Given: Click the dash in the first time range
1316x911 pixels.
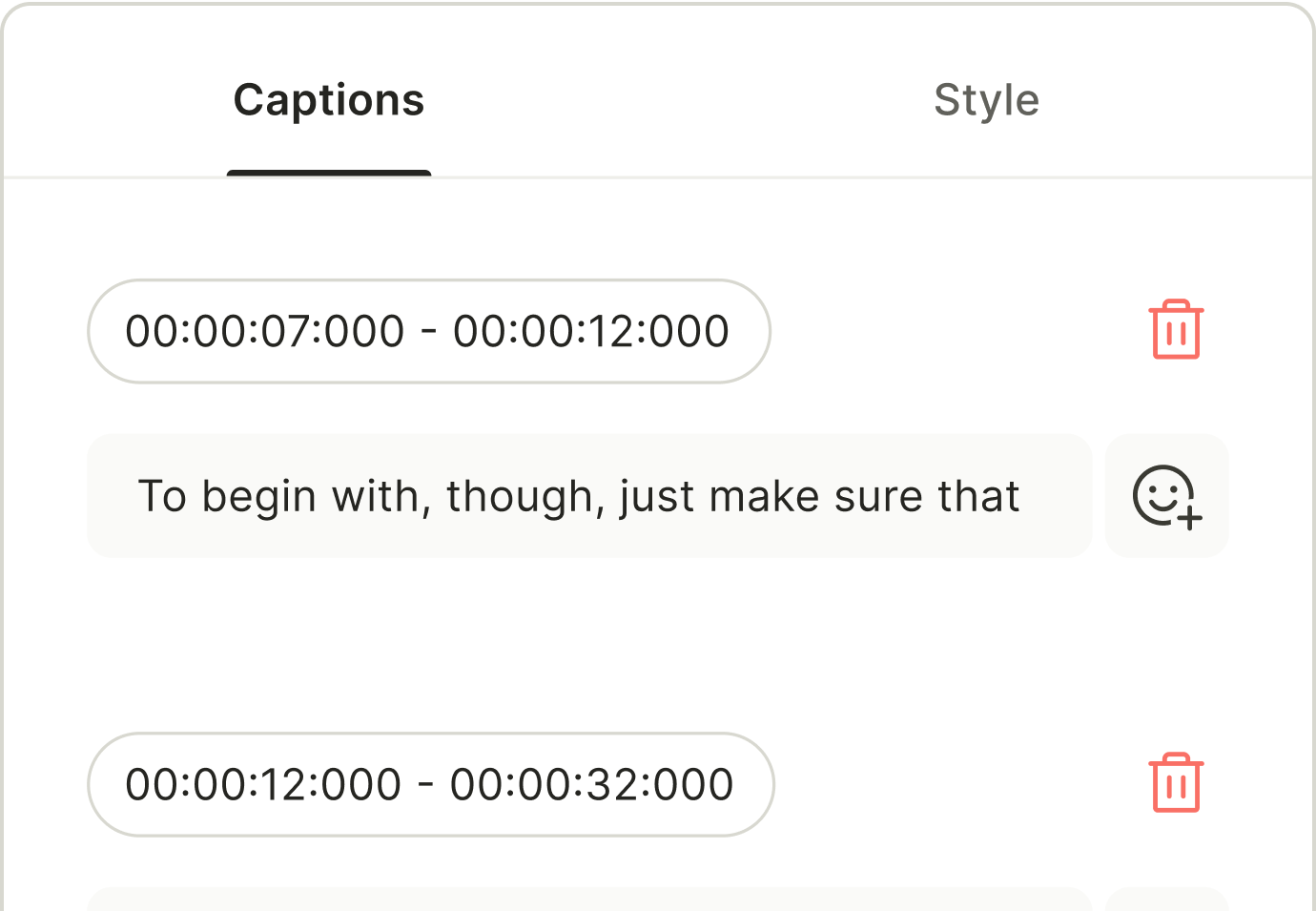Looking at the screenshot, I should click(x=428, y=331).
